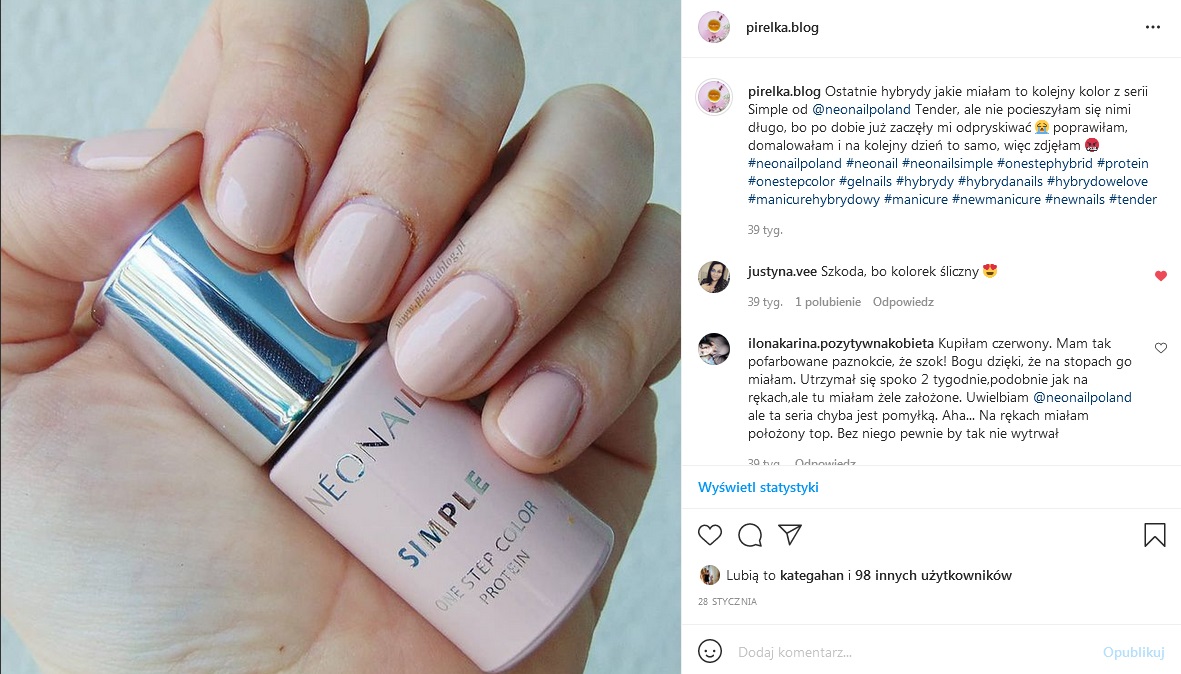Open @neonailpoland mention in caption

[x=861, y=109]
